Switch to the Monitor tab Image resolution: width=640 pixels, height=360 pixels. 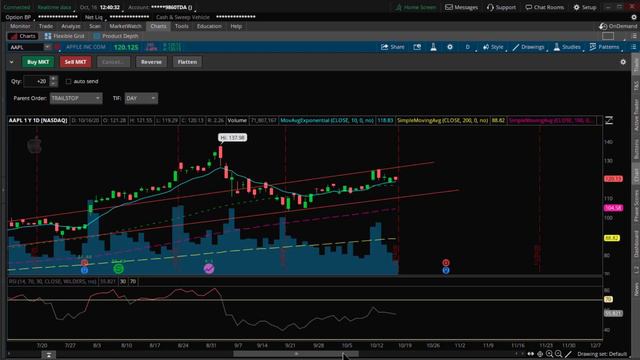pos(20,26)
